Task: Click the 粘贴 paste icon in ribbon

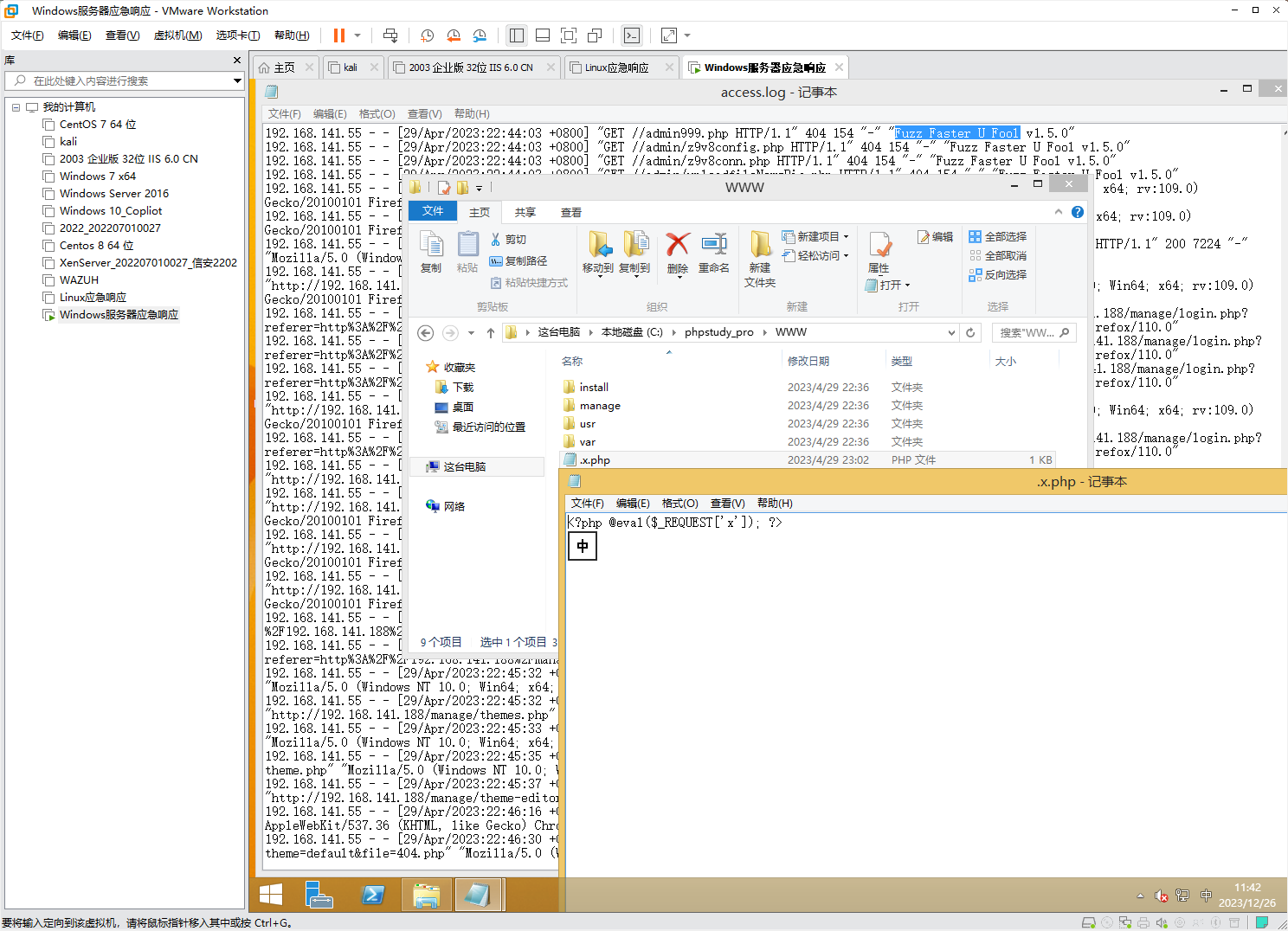Action: (467, 253)
